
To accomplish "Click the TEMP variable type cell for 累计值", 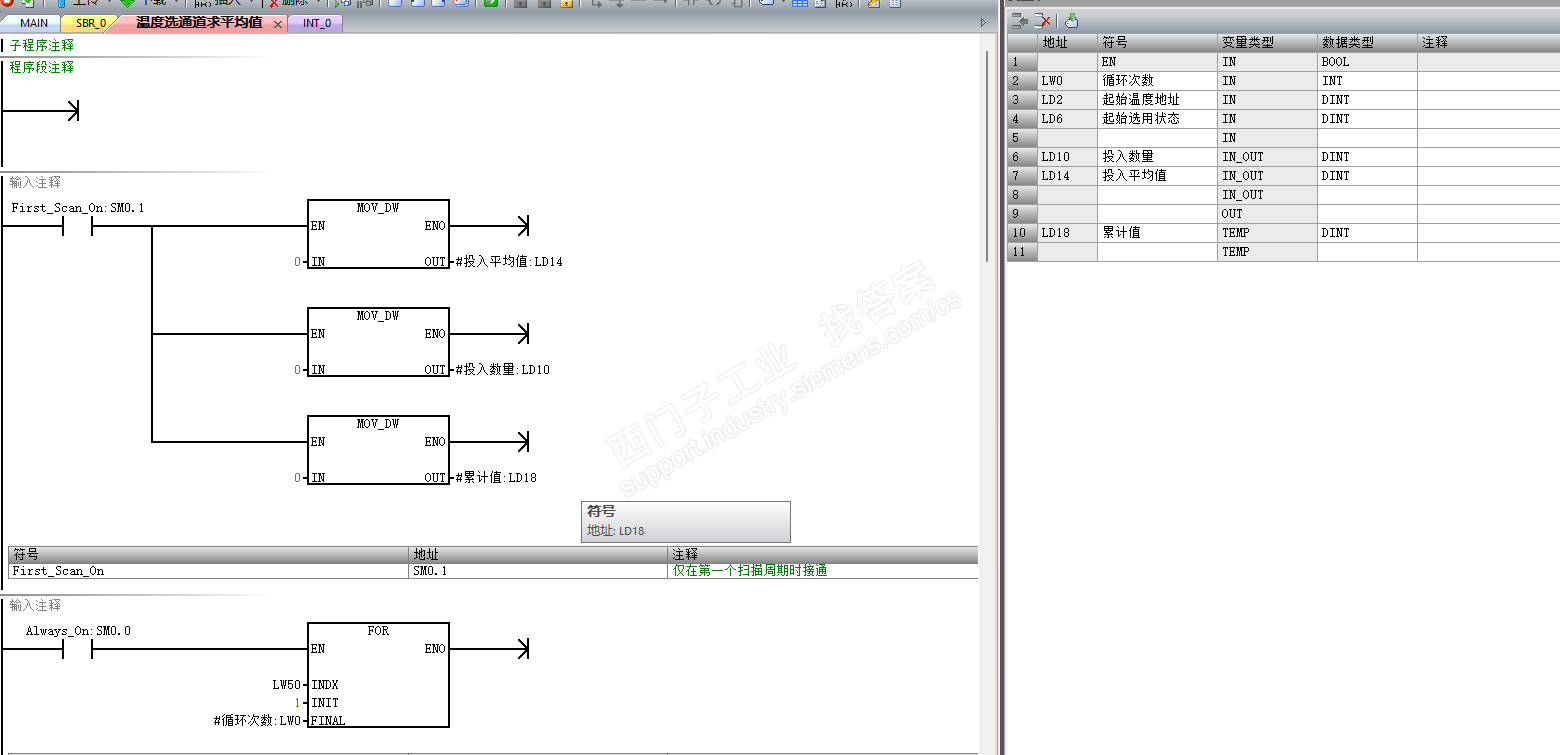I will (1267, 233).
